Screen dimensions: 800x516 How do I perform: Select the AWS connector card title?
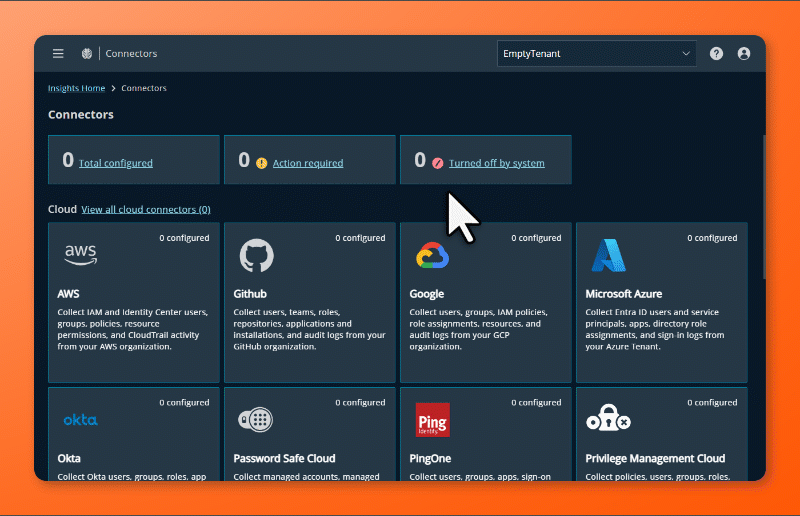(x=68, y=294)
